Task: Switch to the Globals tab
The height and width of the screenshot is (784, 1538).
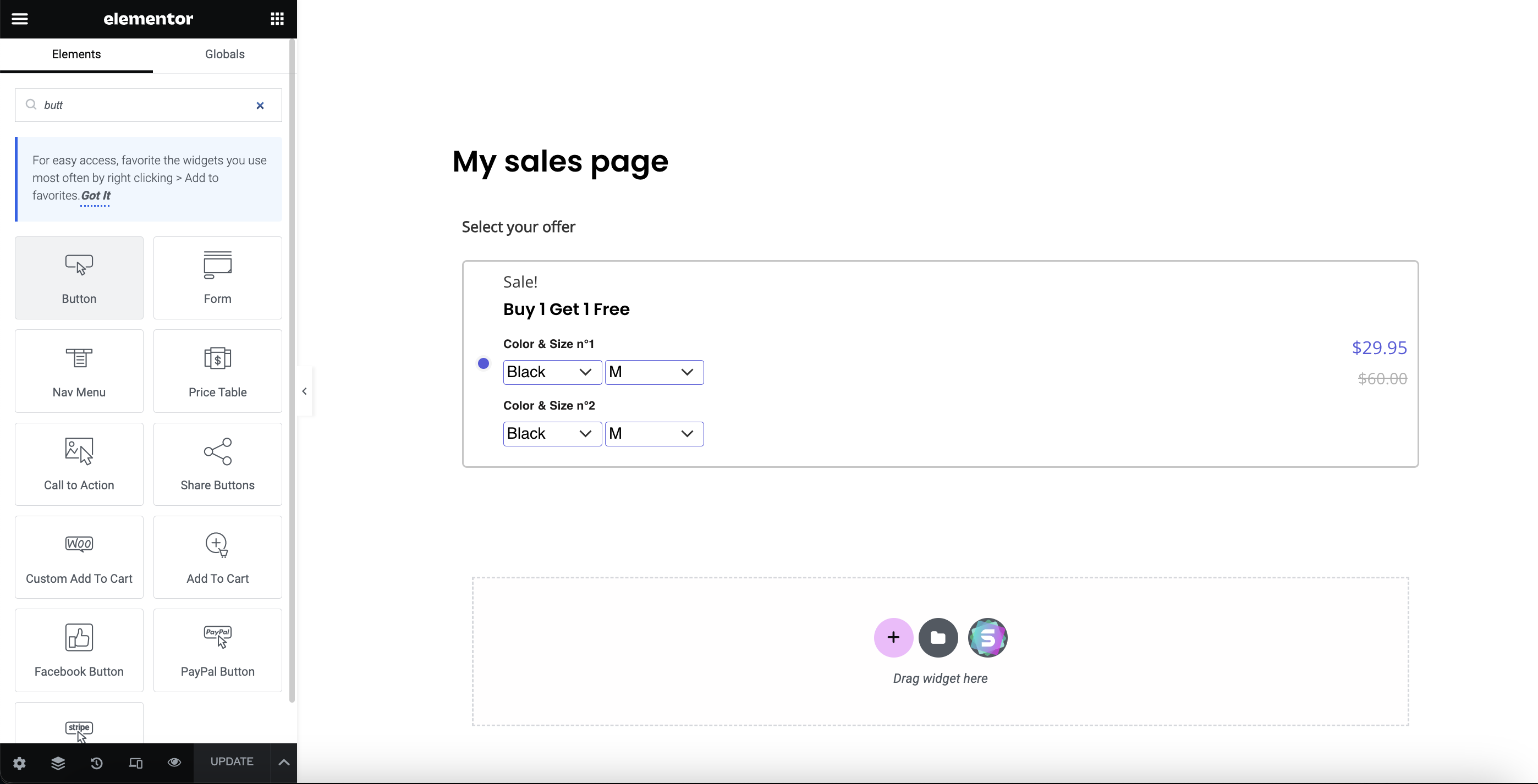Action: click(x=224, y=54)
